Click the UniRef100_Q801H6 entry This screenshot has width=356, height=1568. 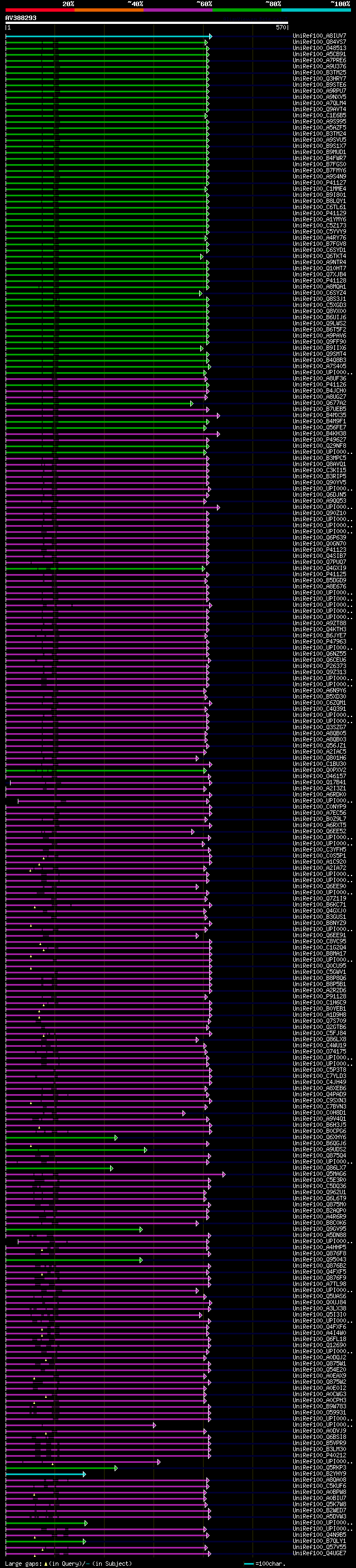pyautogui.click(x=319, y=758)
